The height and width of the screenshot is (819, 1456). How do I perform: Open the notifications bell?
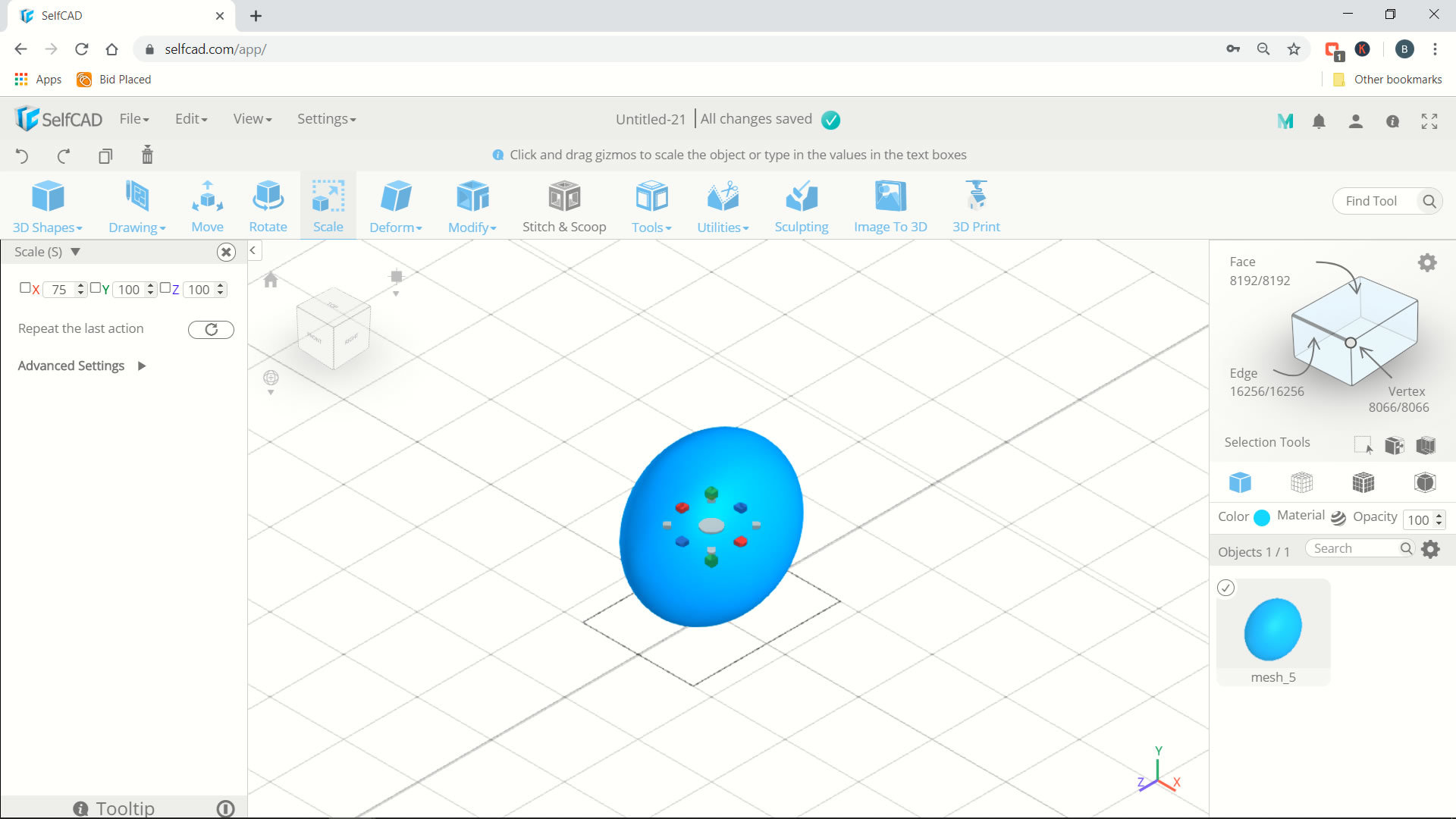pyautogui.click(x=1319, y=121)
